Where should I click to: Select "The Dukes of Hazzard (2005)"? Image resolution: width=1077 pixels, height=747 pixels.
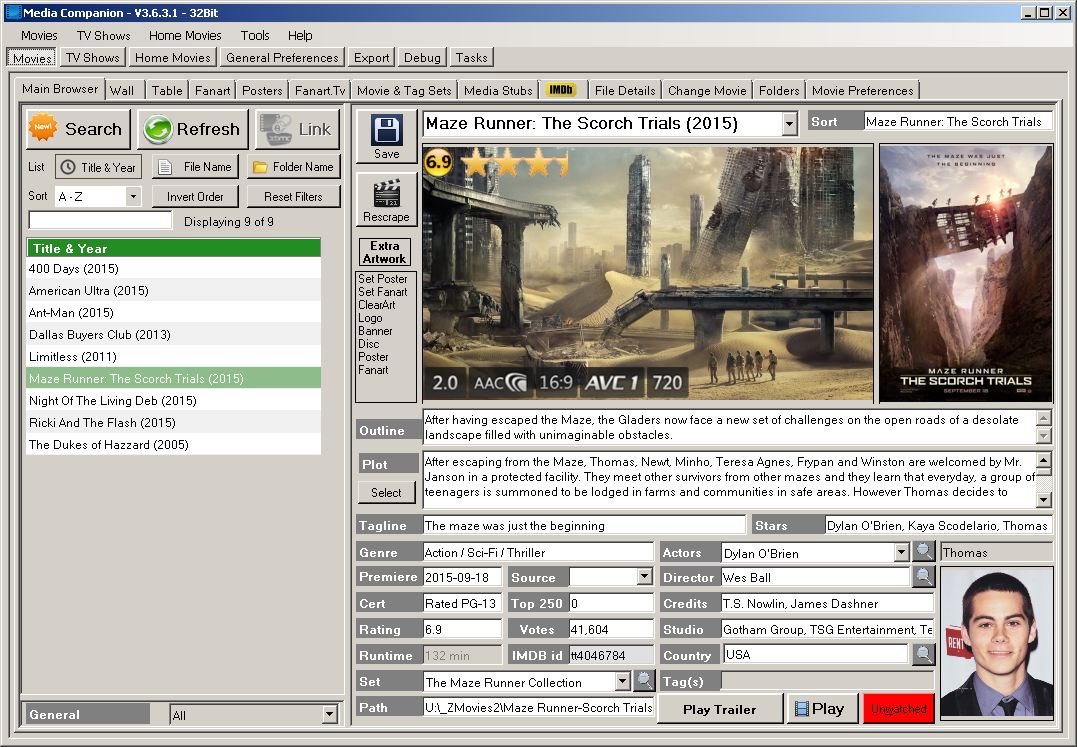pyautogui.click(x=173, y=444)
